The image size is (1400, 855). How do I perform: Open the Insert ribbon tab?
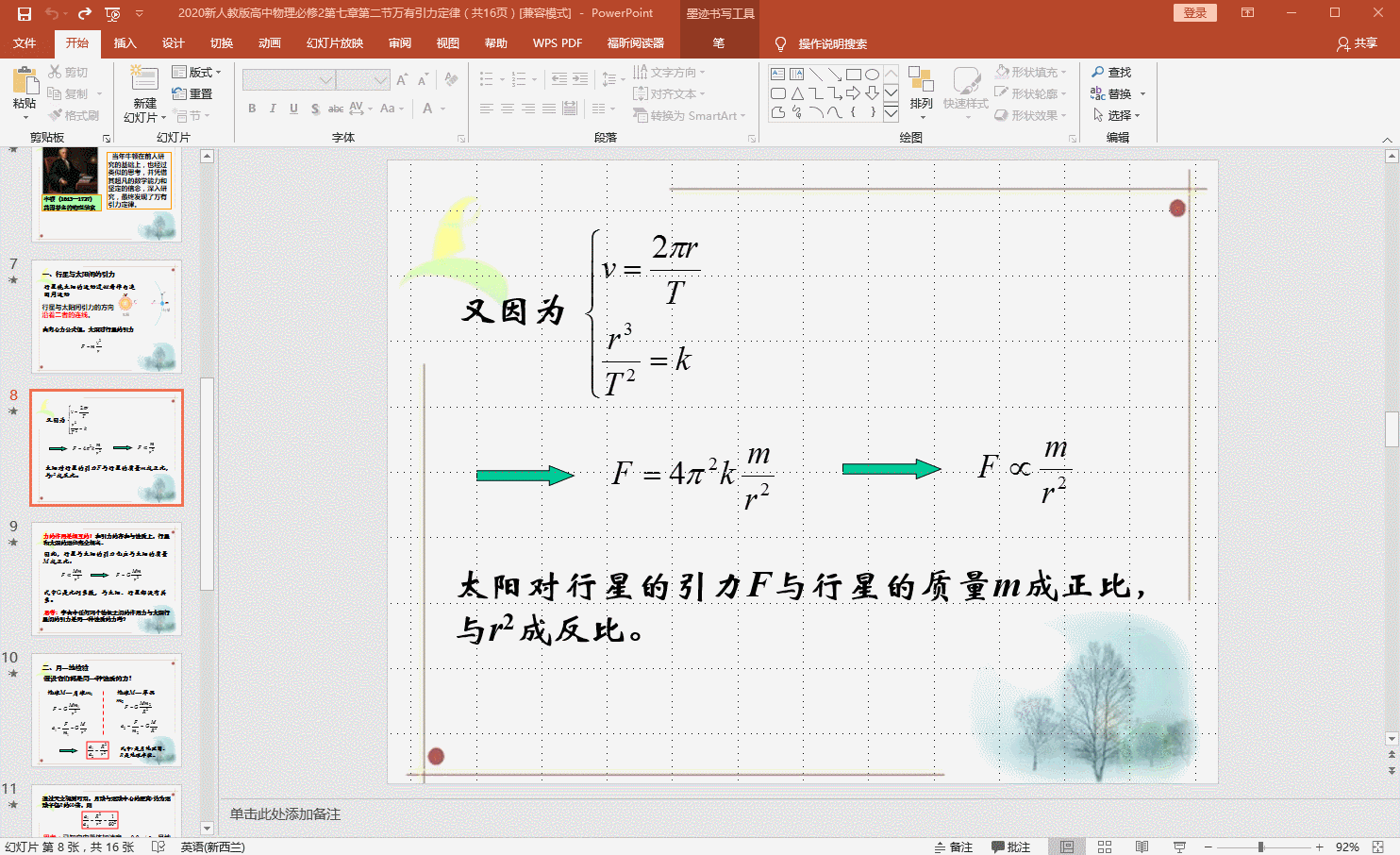tap(125, 43)
